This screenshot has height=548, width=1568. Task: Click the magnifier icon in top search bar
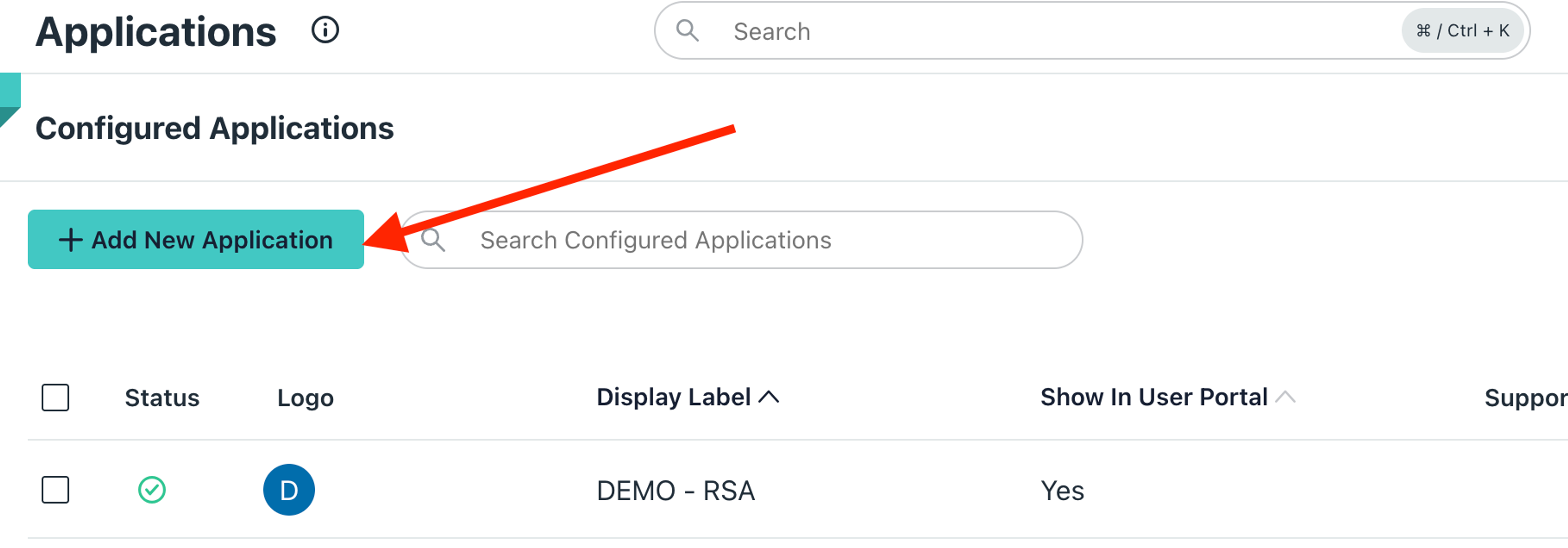tap(687, 30)
